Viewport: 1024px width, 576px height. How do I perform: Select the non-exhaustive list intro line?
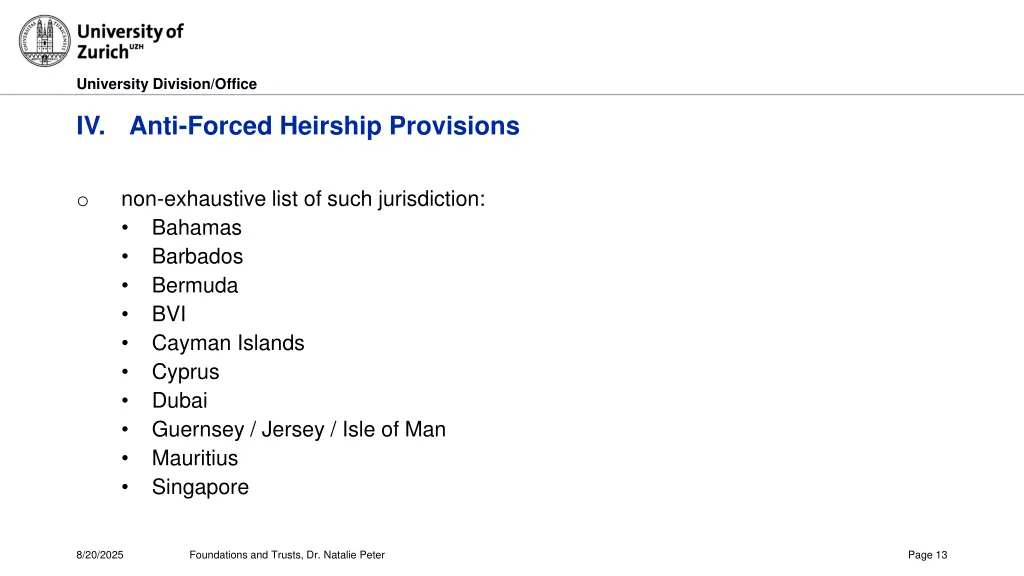(303, 199)
